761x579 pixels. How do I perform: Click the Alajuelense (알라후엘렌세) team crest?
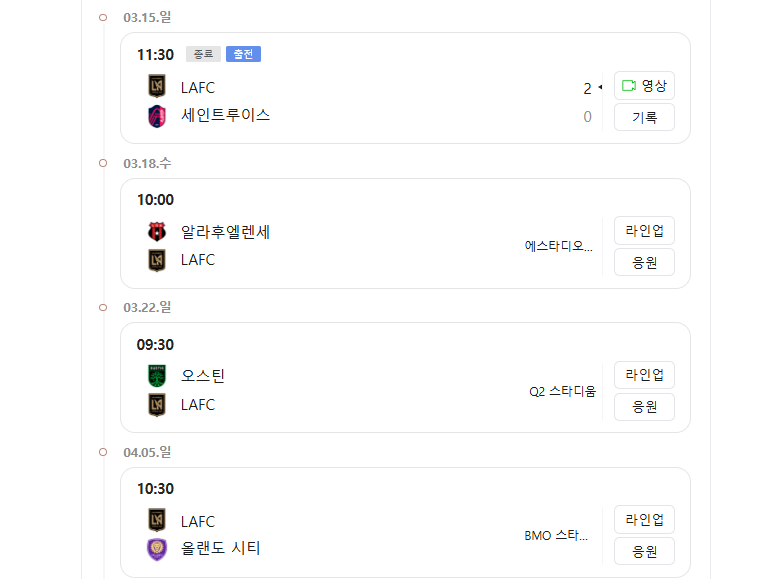(156, 232)
